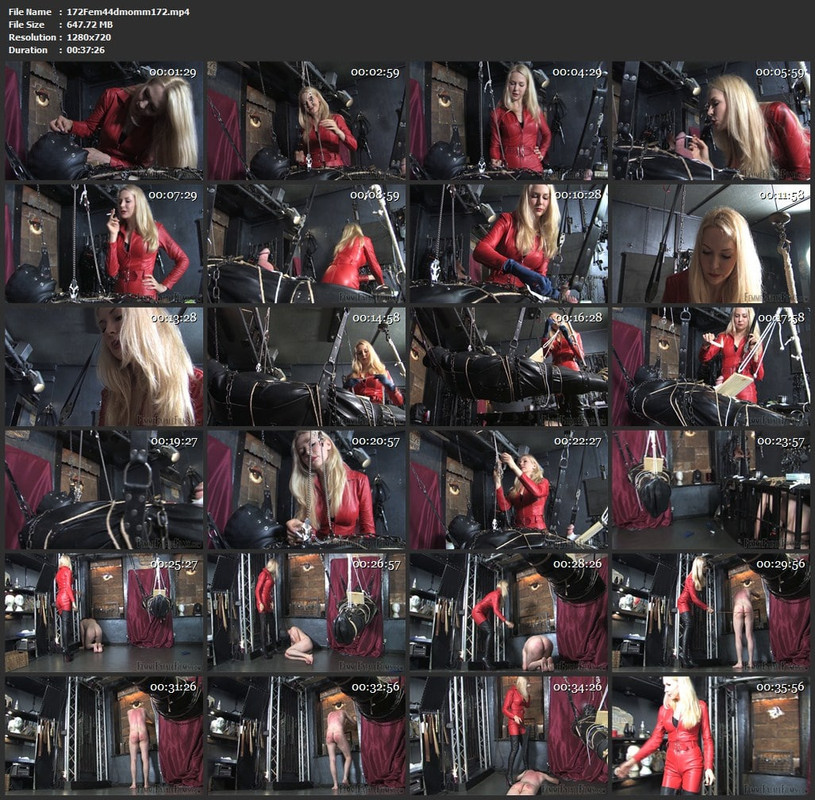This screenshot has width=815, height=800.
Task: Select the thumbnail marked 00:34:26
Action: (508, 736)
